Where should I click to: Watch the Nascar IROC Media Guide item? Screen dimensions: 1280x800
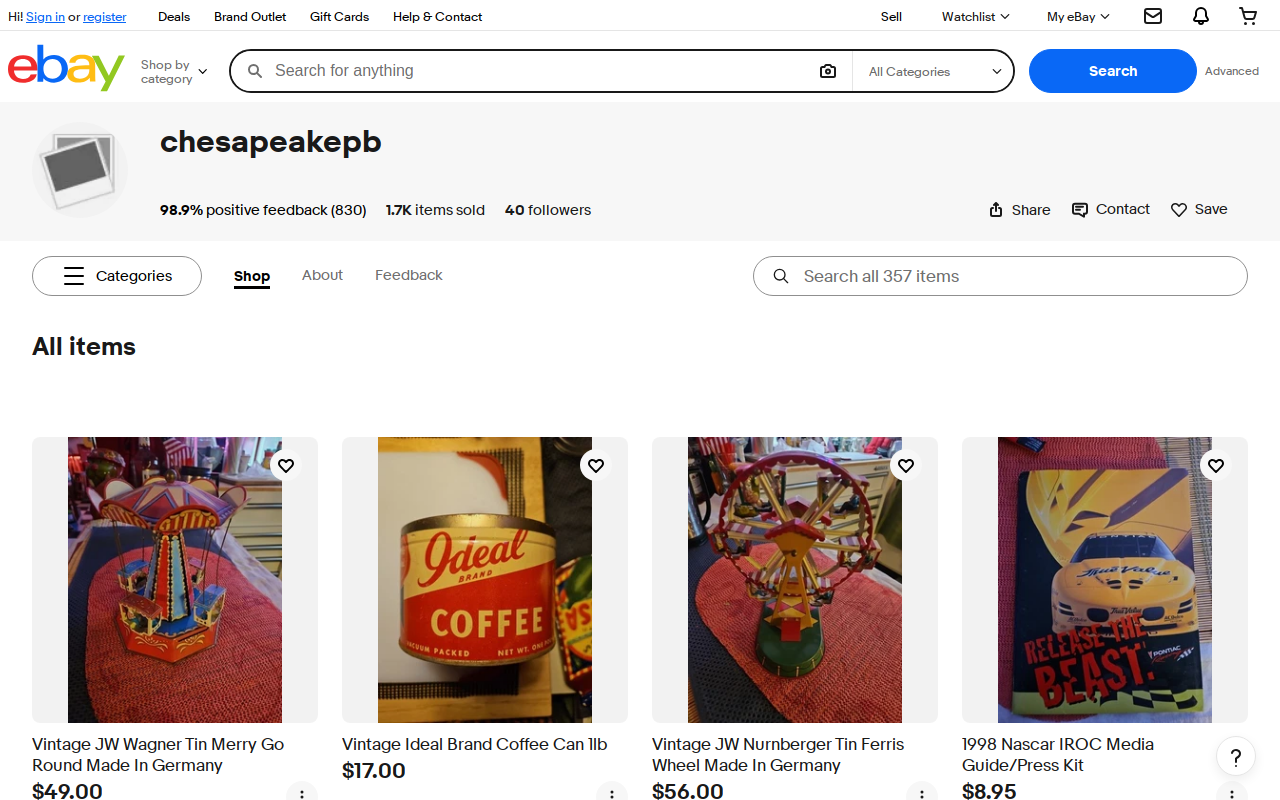1216,466
